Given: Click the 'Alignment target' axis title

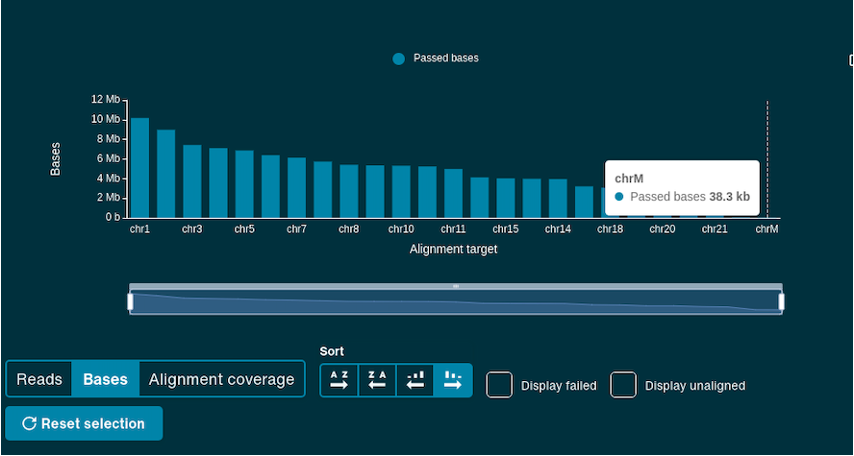Looking at the screenshot, I should pos(454,250).
